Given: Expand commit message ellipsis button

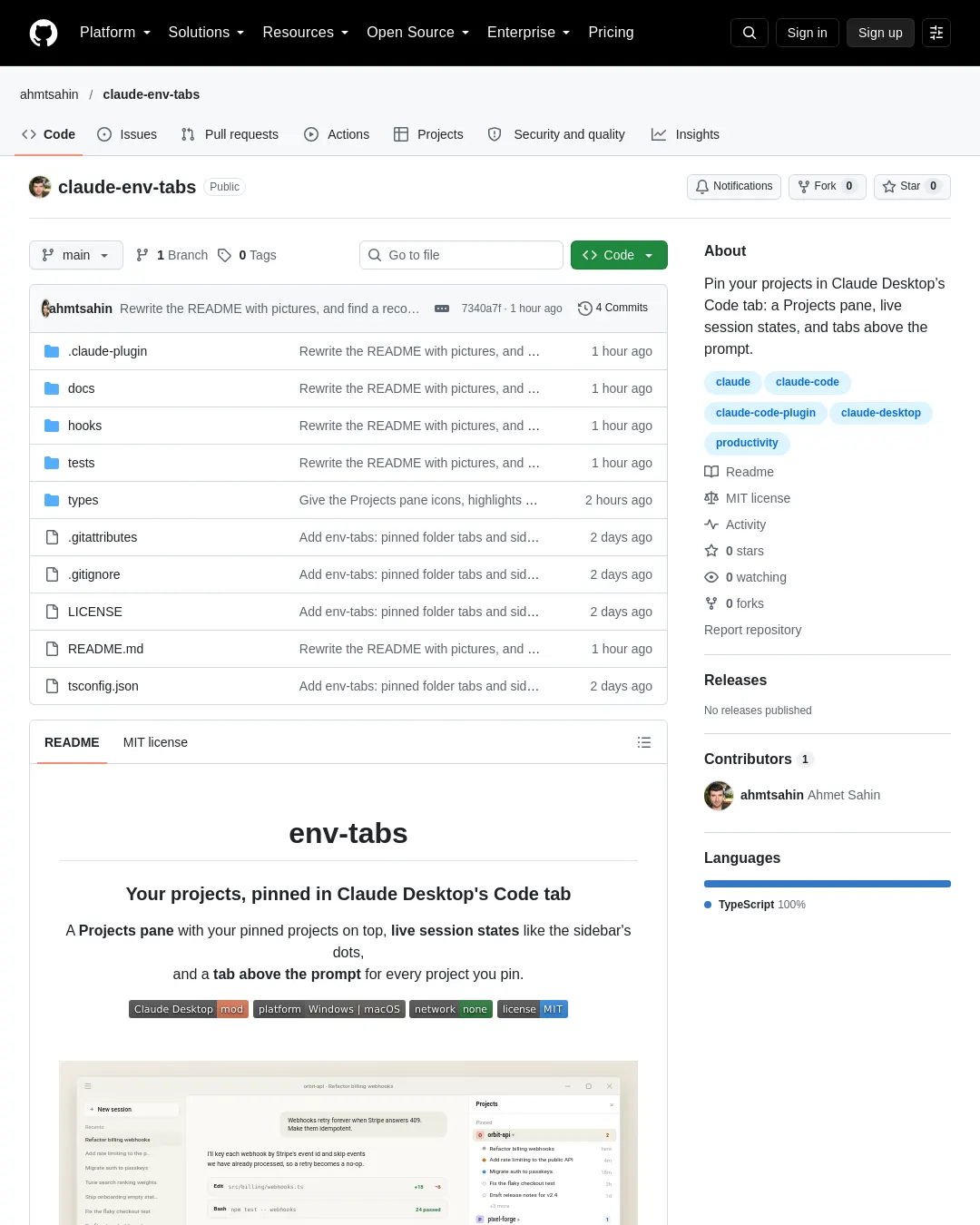Looking at the screenshot, I should coord(442,309).
